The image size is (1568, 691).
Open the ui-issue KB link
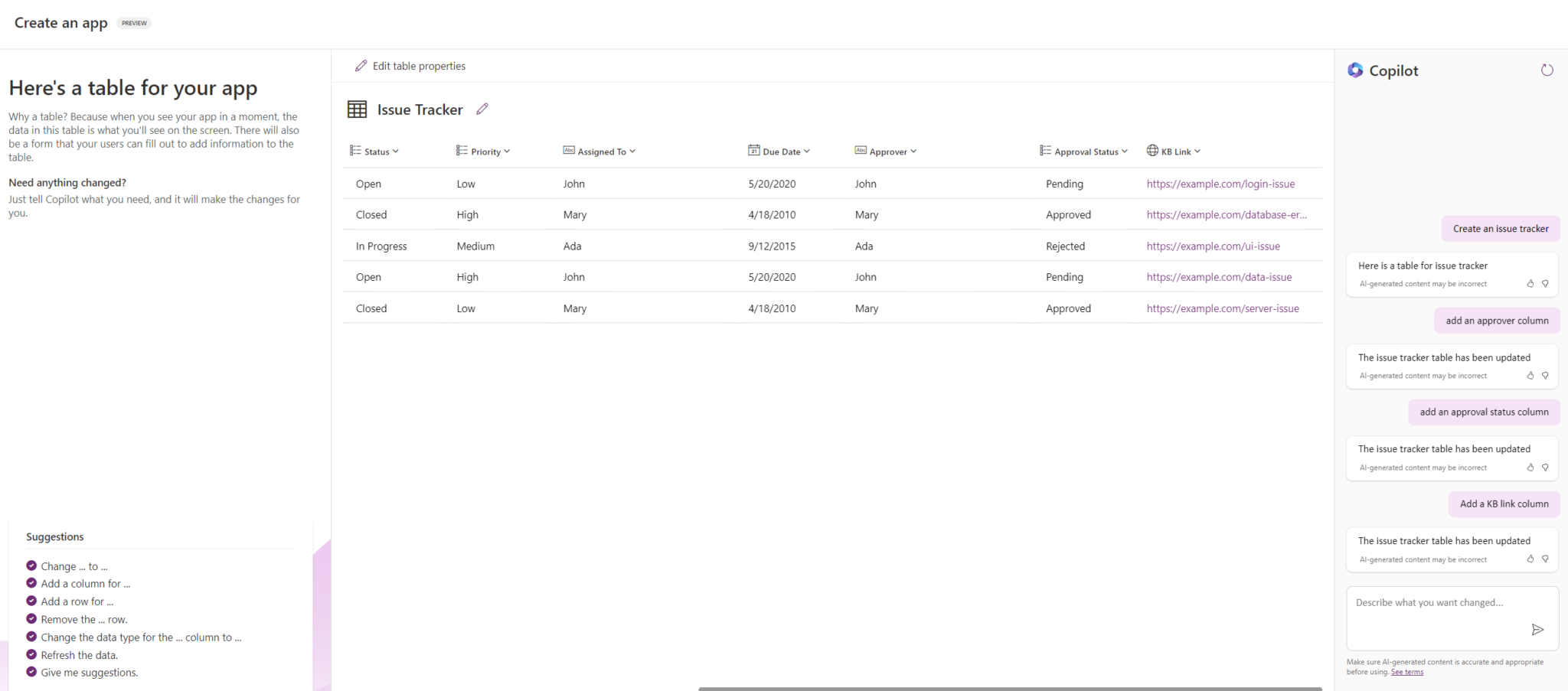coord(1213,246)
